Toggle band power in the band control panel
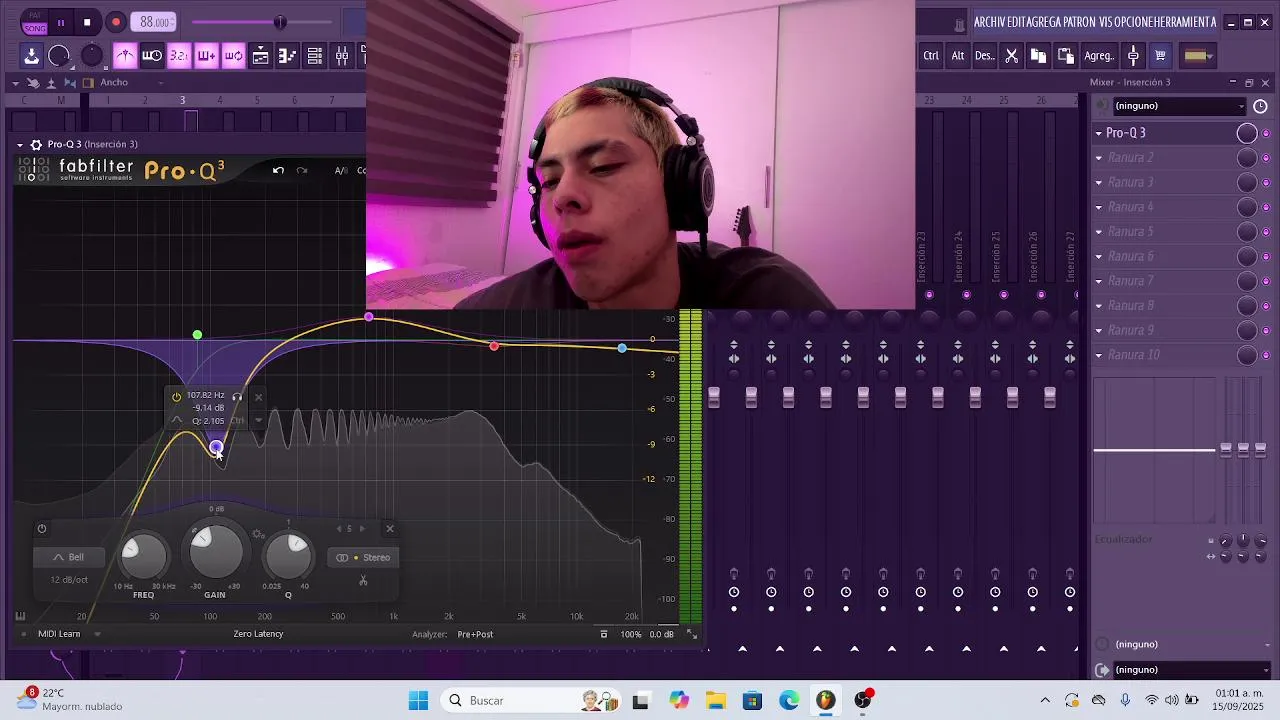This screenshot has width=1280, height=720. coord(41,529)
